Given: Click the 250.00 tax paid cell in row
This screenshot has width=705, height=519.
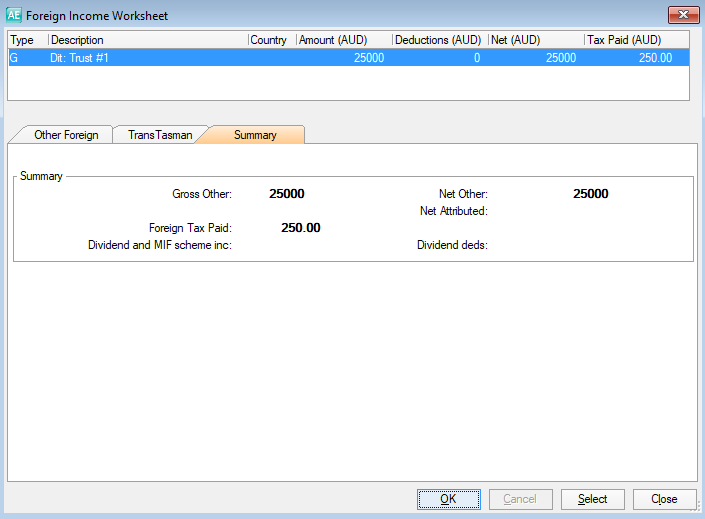Looking at the screenshot, I should click(656, 58).
